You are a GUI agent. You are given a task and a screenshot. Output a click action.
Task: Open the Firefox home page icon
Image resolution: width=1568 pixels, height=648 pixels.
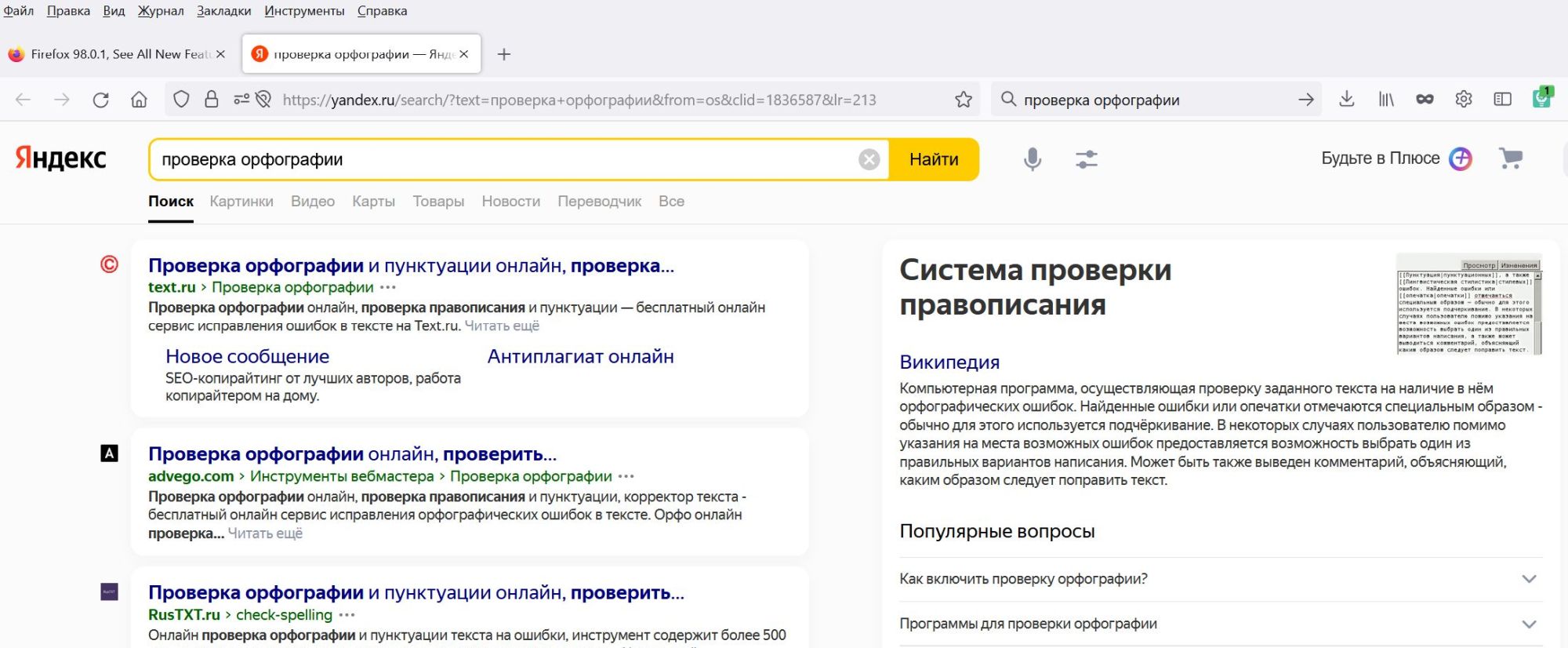139,100
